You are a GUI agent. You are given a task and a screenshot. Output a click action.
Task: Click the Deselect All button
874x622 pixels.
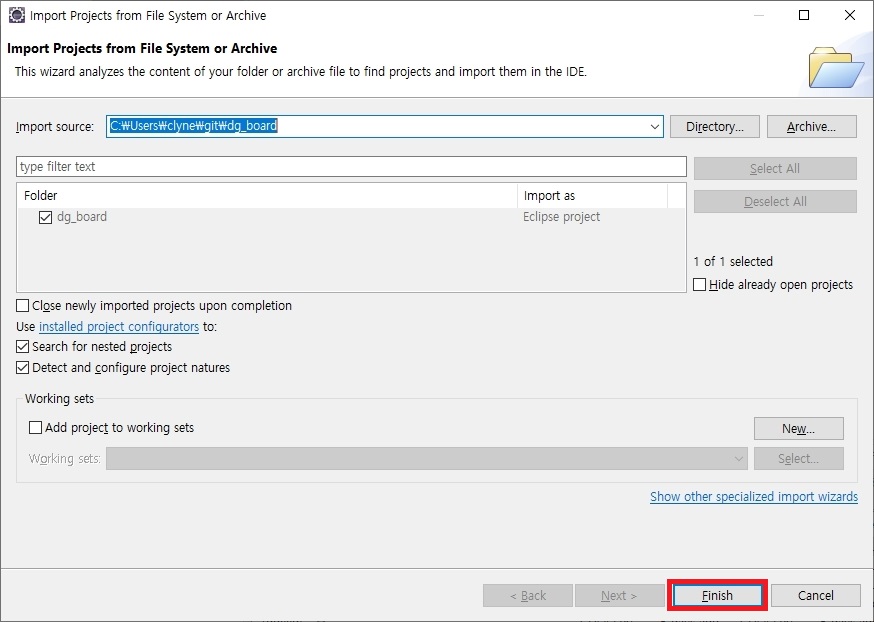pyautogui.click(x=775, y=201)
